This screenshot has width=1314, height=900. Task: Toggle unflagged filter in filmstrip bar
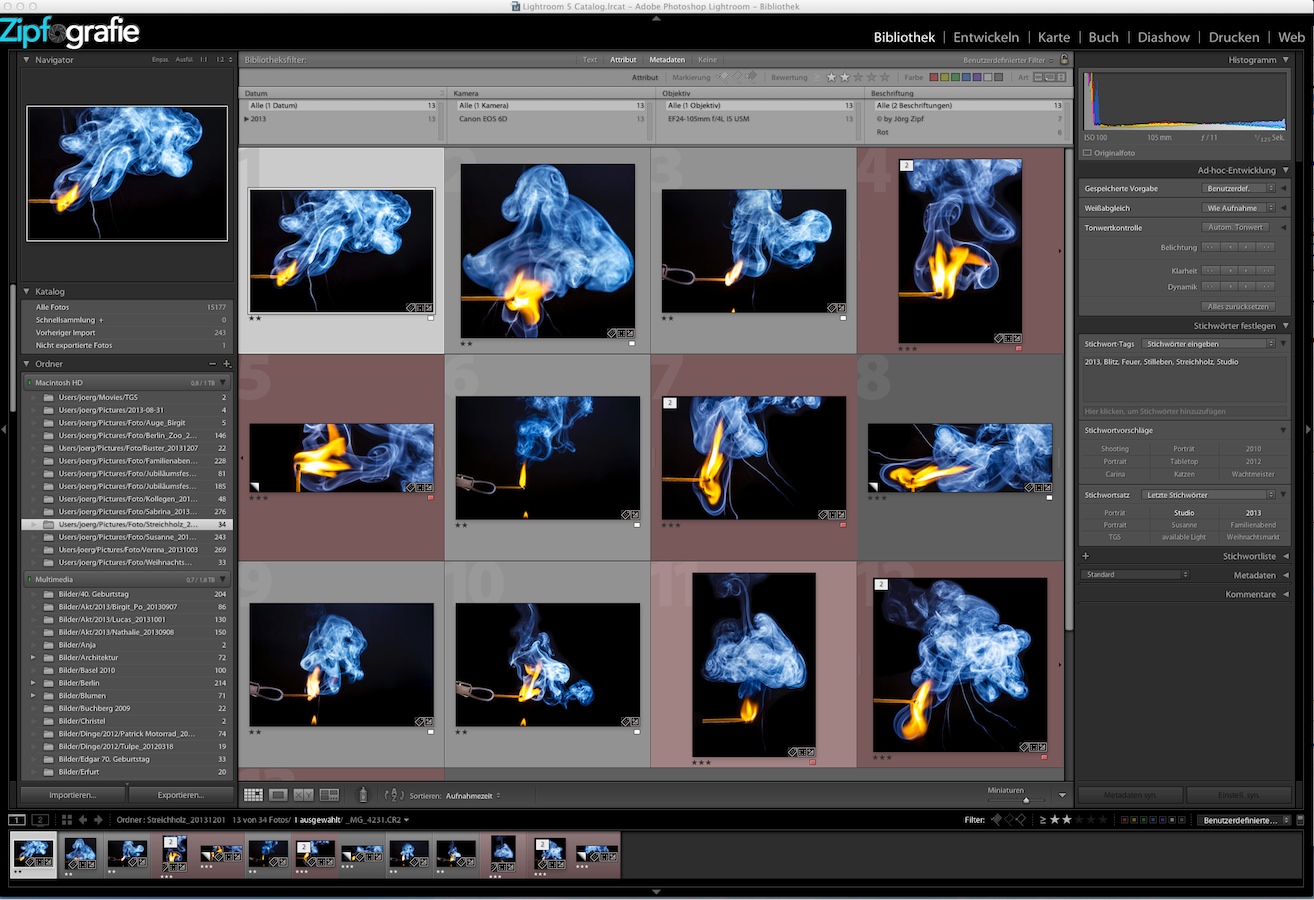[1009, 820]
